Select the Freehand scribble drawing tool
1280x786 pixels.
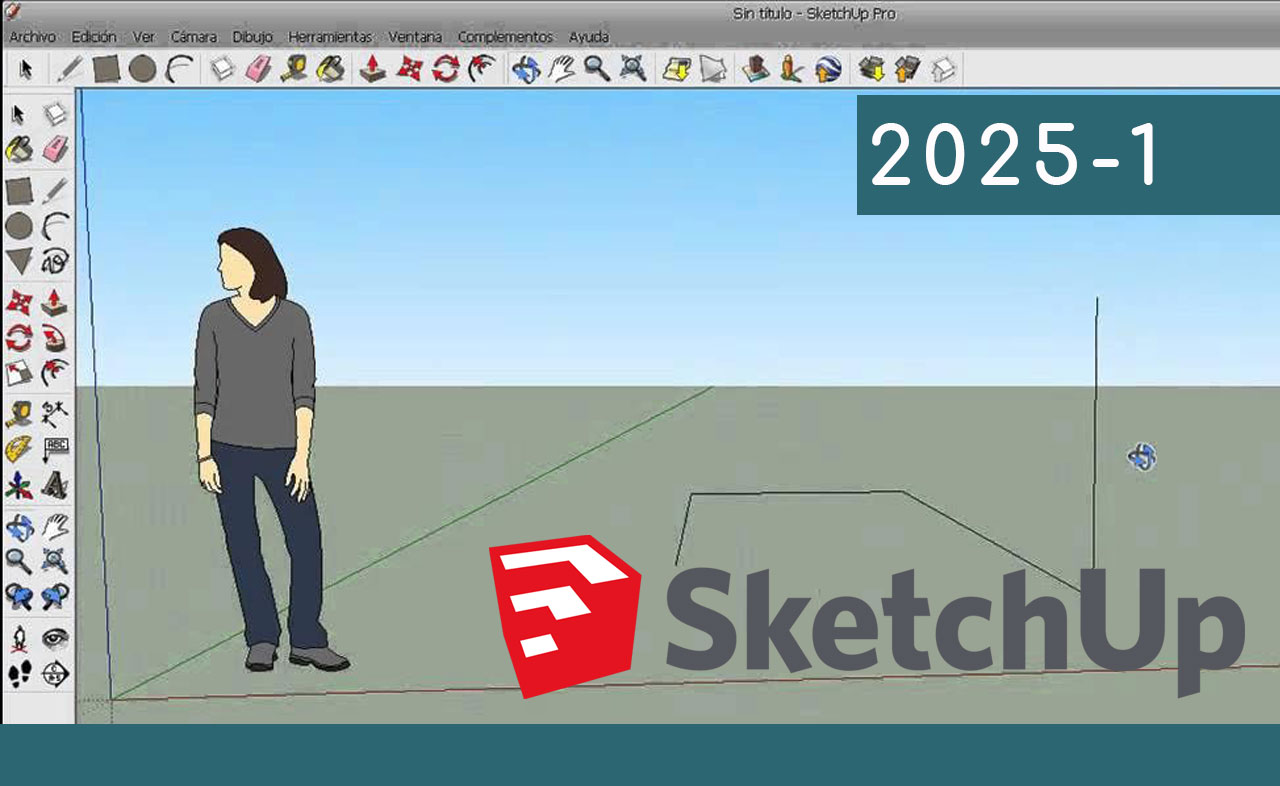[x=56, y=262]
